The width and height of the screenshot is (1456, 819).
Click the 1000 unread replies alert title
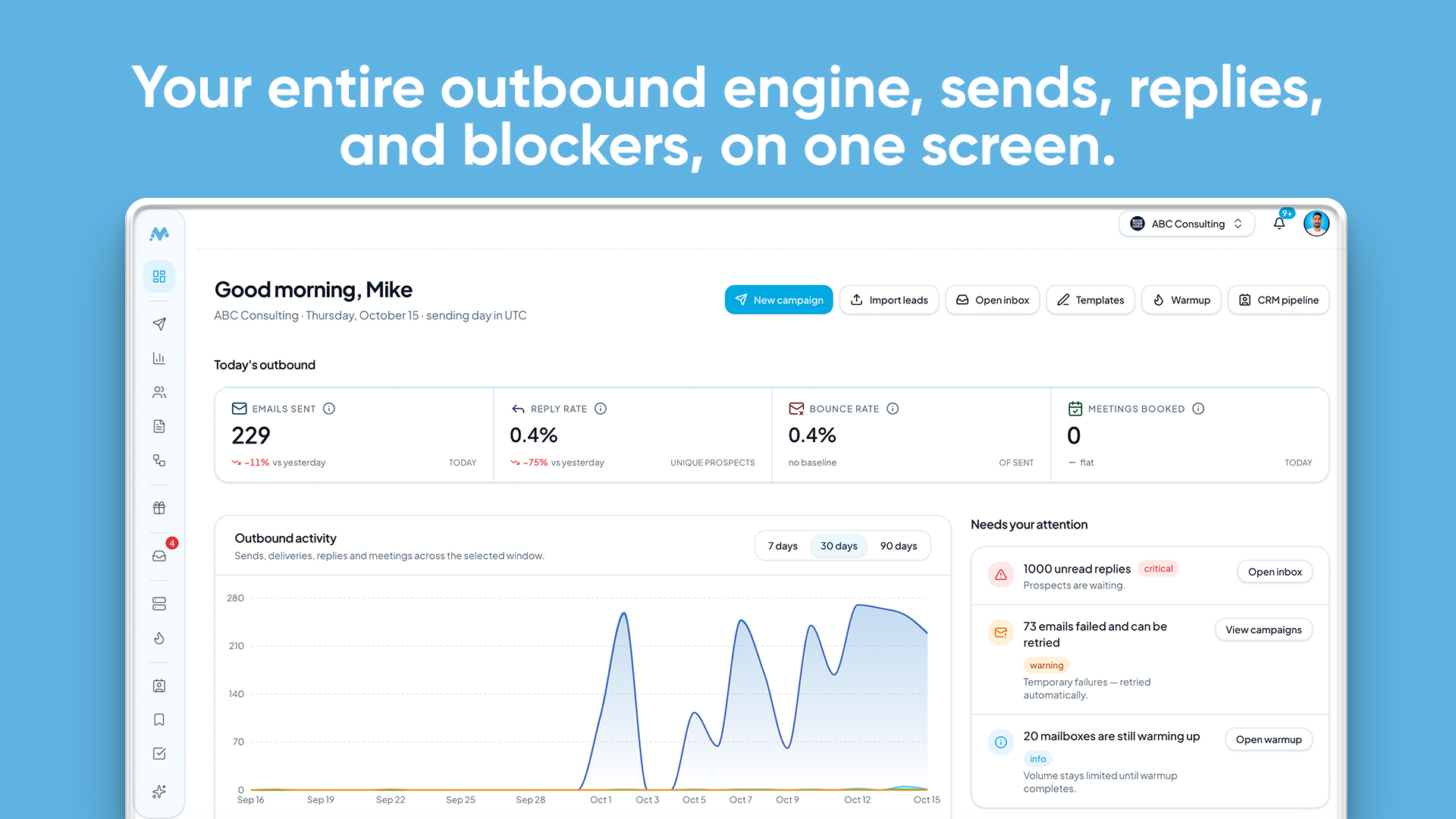click(1077, 569)
